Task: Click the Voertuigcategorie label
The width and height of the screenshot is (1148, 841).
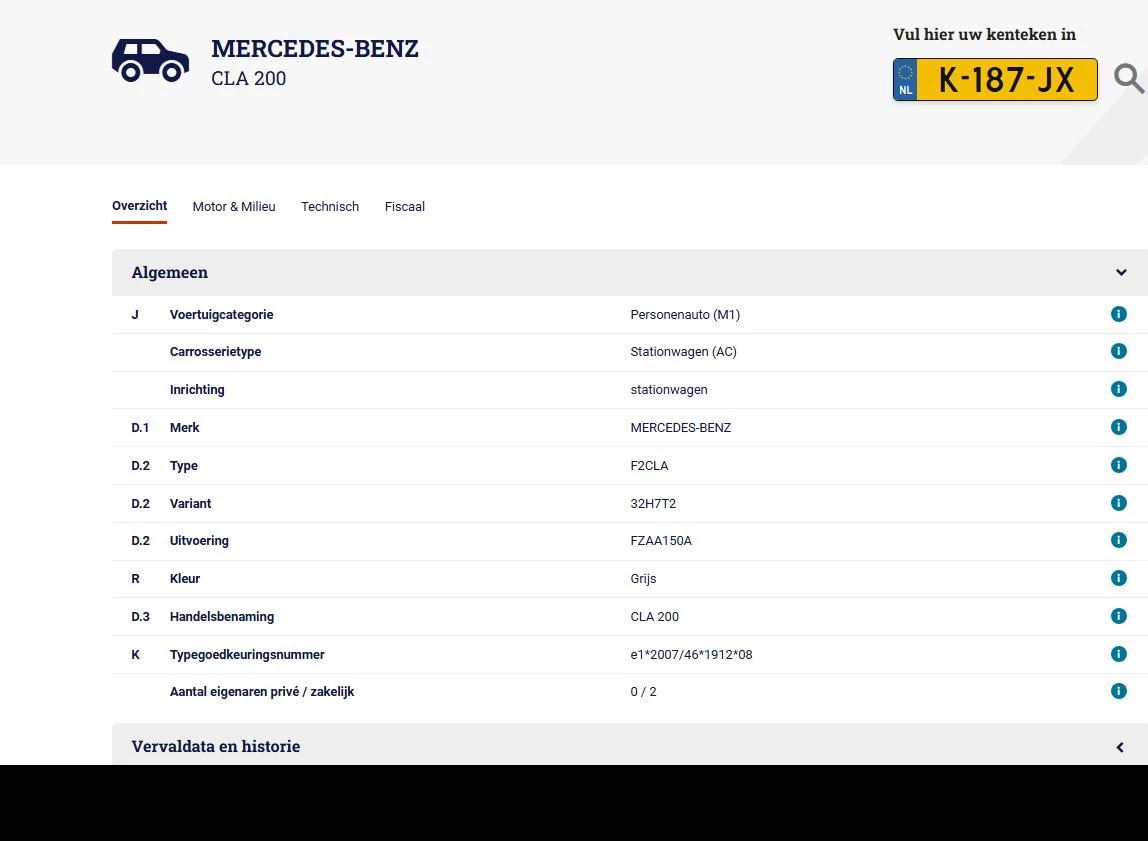Action: click(x=221, y=314)
